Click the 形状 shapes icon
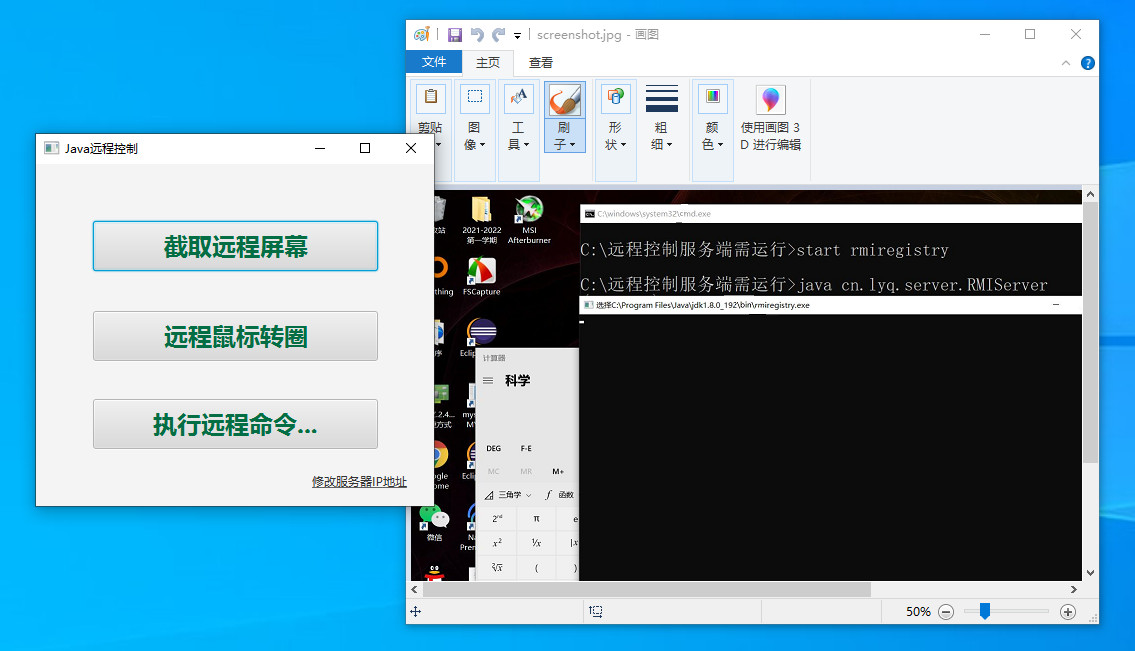This screenshot has width=1135, height=651. click(x=615, y=97)
